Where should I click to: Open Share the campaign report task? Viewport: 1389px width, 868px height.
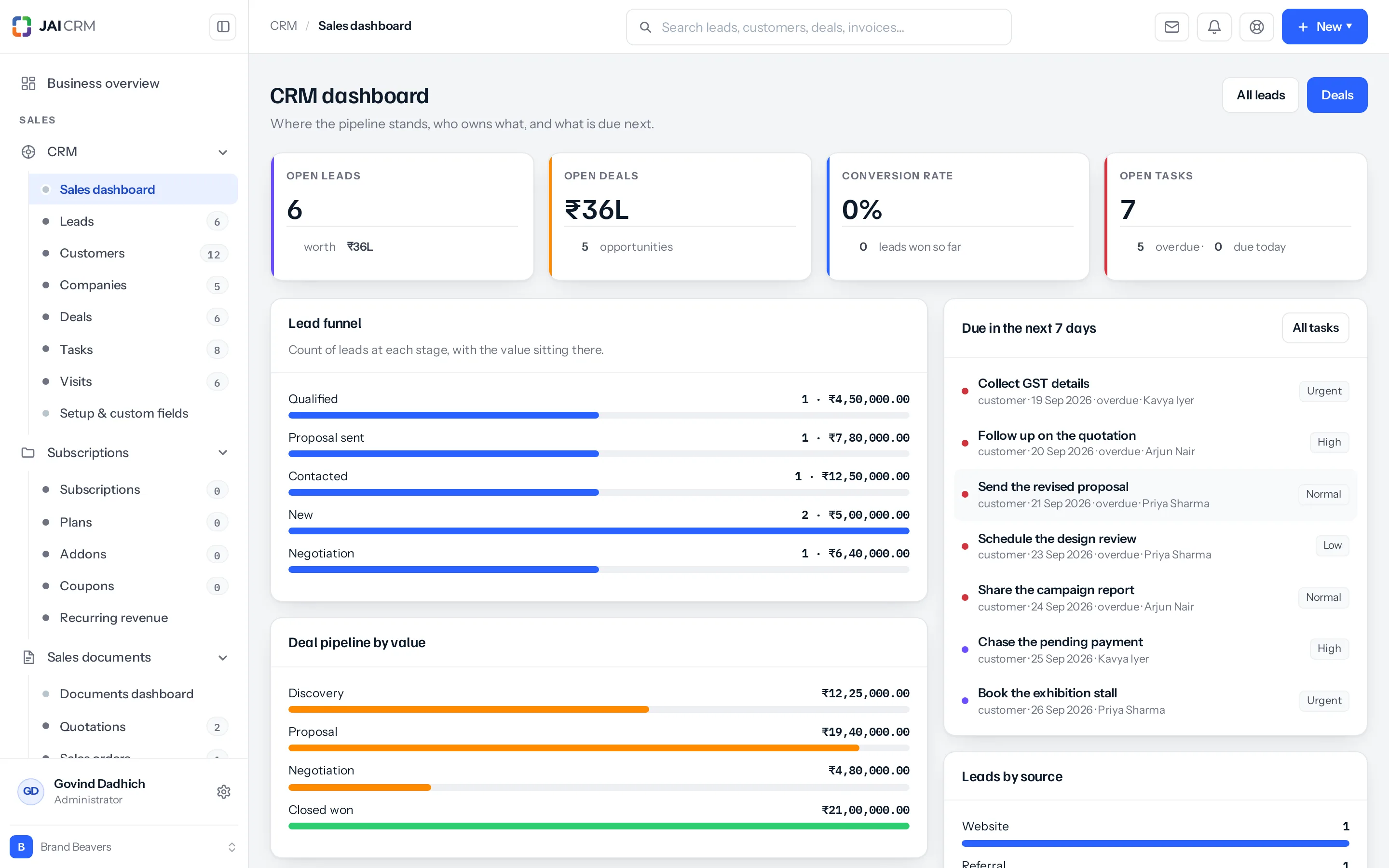(1155, 597)
